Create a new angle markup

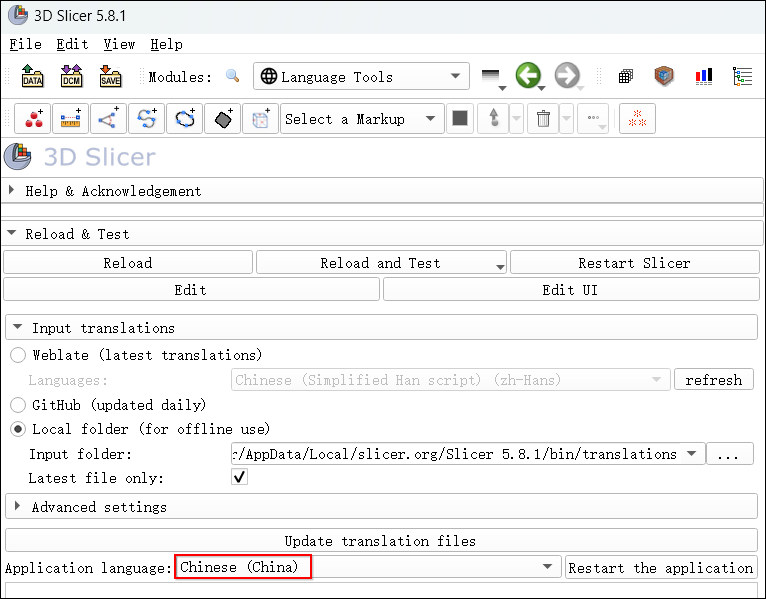[x=108, y=119]
